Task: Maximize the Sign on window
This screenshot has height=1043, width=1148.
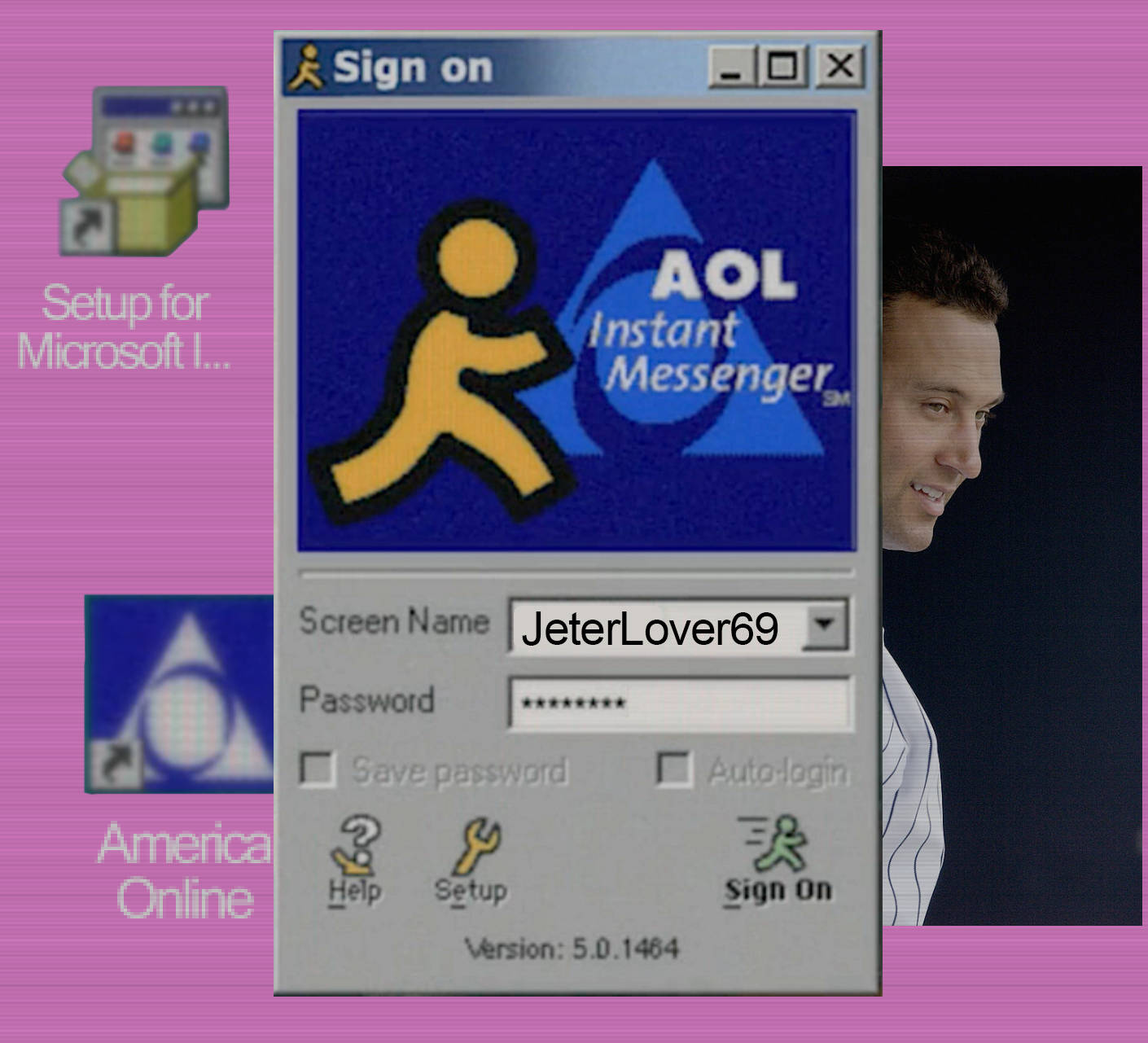Action: [x=782, y=66]
